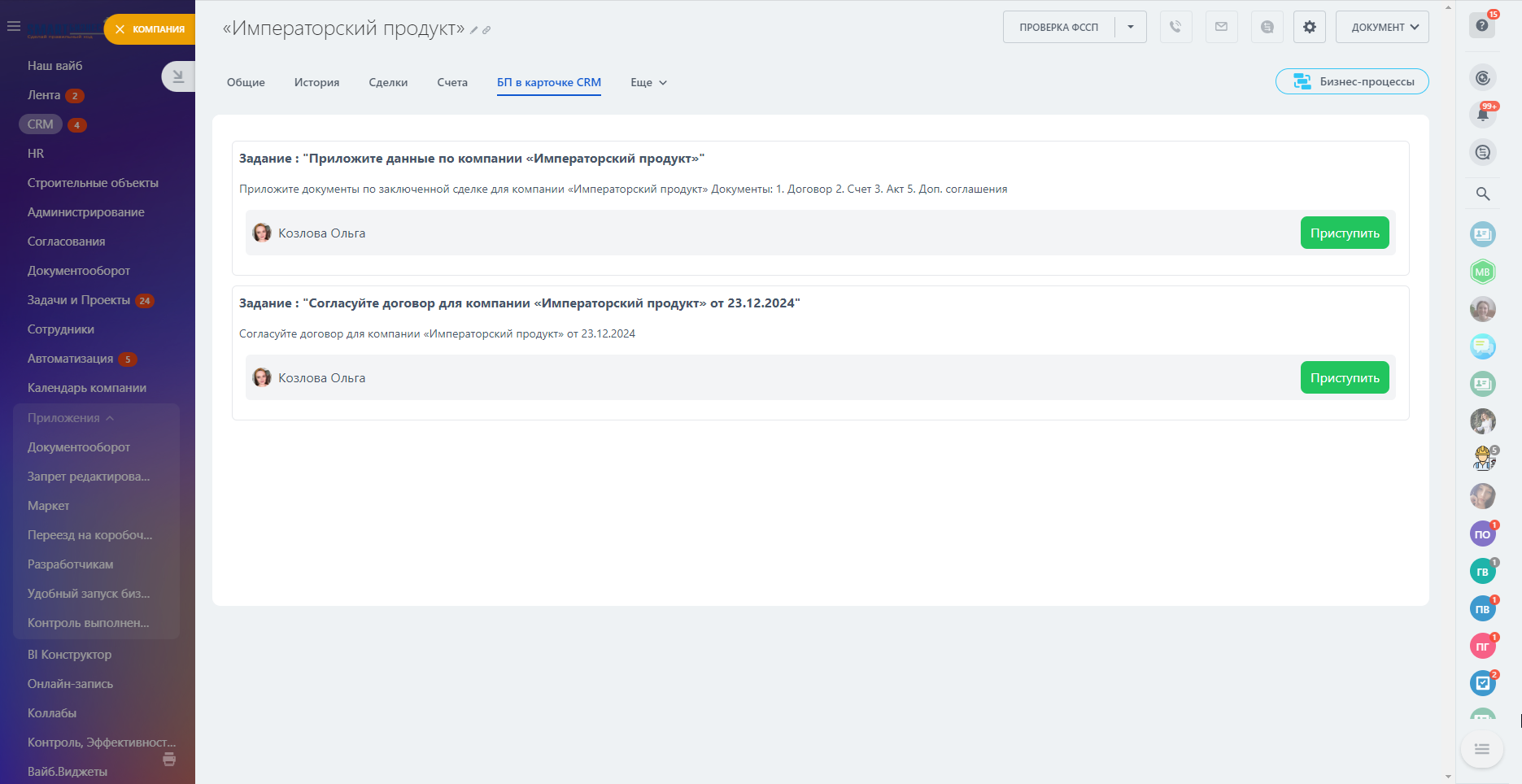This screenshot has width=1522, height=784.
Task: Open Вайб.Виджеты menu item
Action: (68, 772)
